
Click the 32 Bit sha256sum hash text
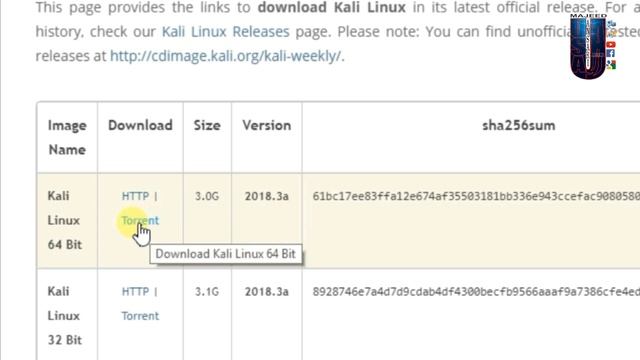[x=476, y=292]
